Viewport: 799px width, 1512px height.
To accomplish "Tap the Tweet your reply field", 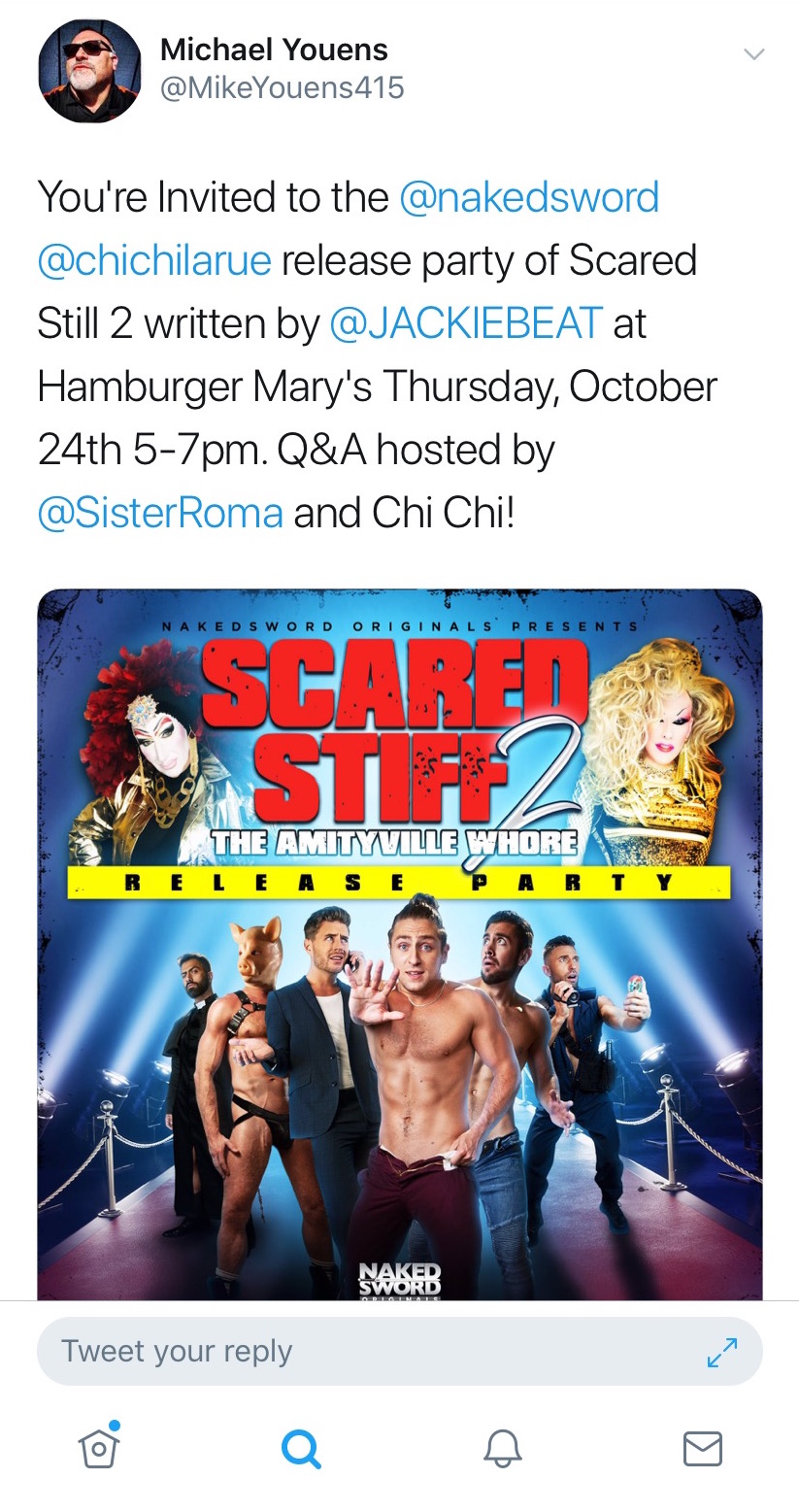I will (x=399, y=1351).
